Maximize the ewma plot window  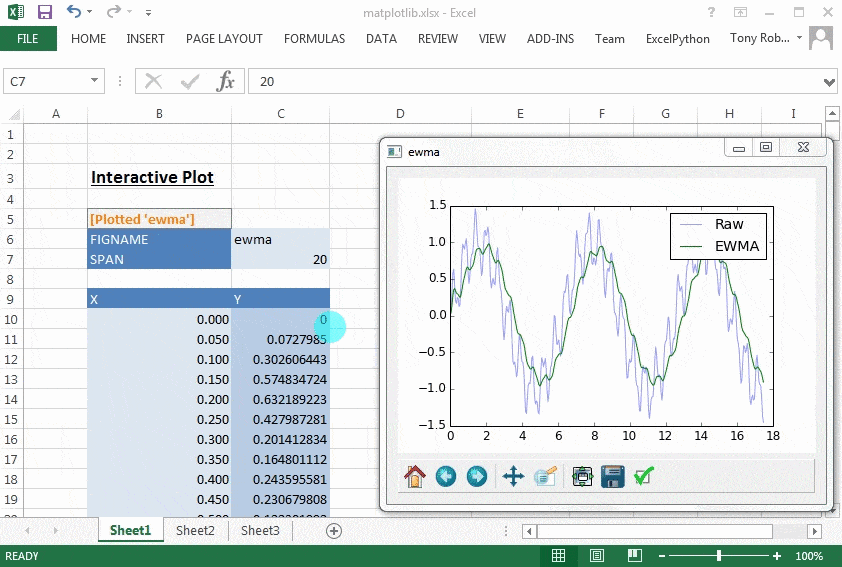[766, 147]
